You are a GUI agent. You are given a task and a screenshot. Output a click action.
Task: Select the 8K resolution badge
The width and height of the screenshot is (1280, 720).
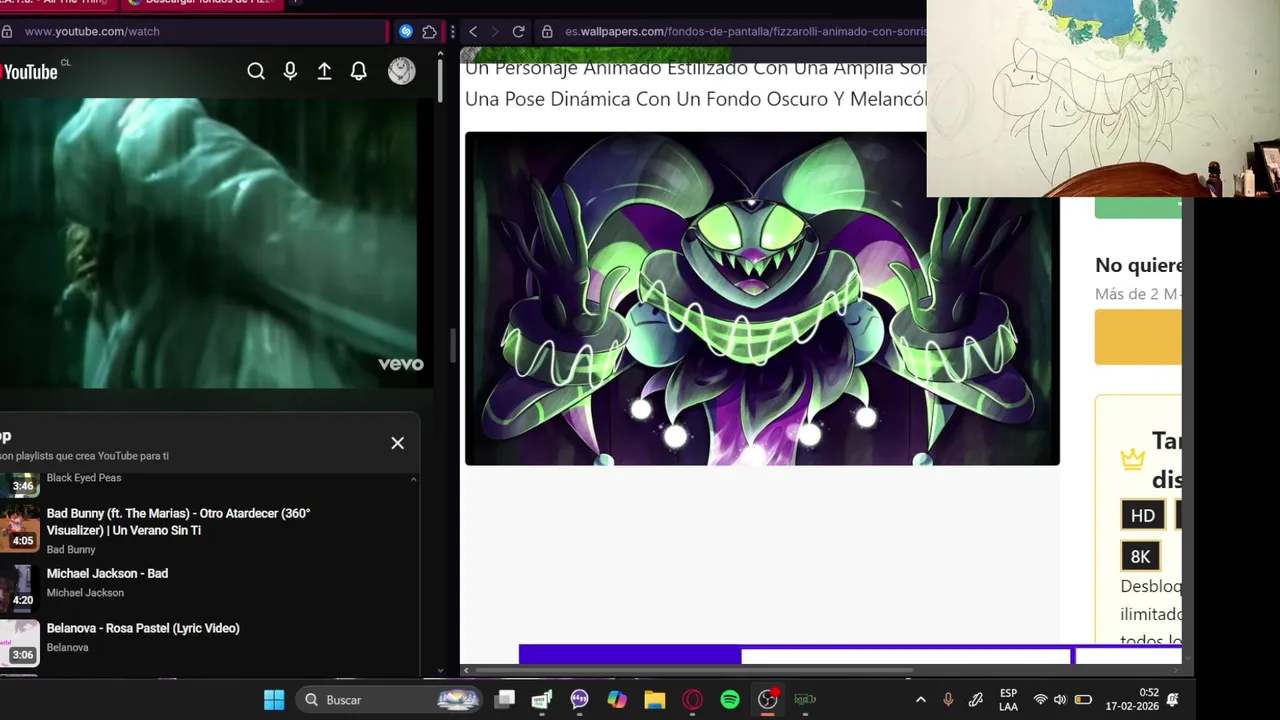point(1140,557)
